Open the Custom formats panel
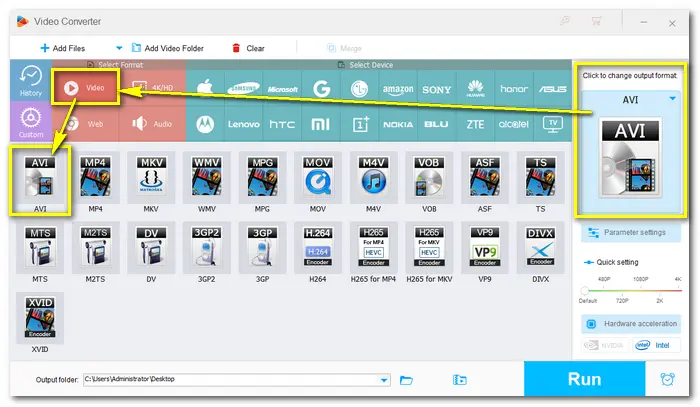The height and width of the screenshot is (407, 700). pyautogui.click(x=31, y=122)
